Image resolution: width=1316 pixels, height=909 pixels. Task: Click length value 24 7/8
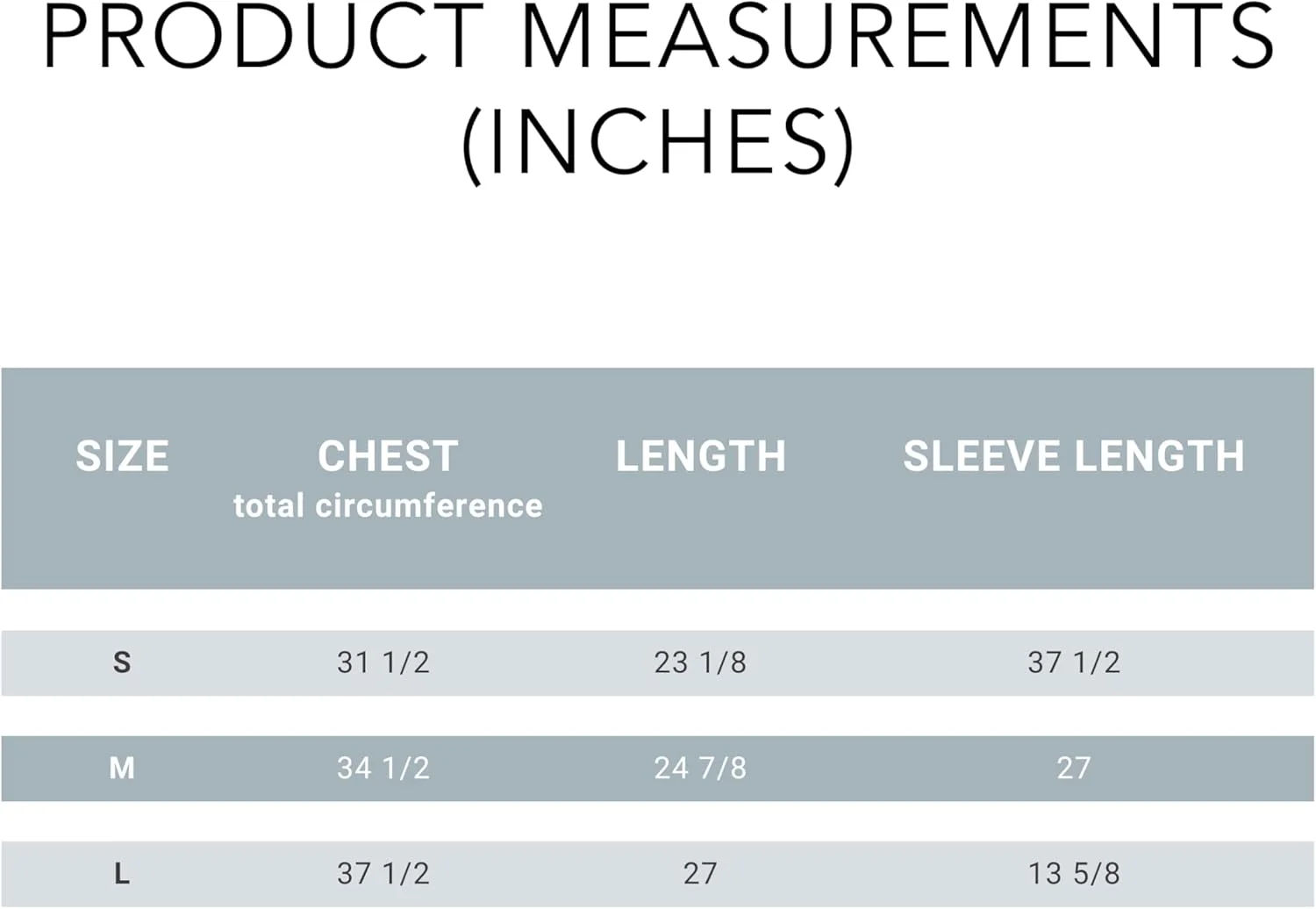pyautogui.click(x=700, y=769)
